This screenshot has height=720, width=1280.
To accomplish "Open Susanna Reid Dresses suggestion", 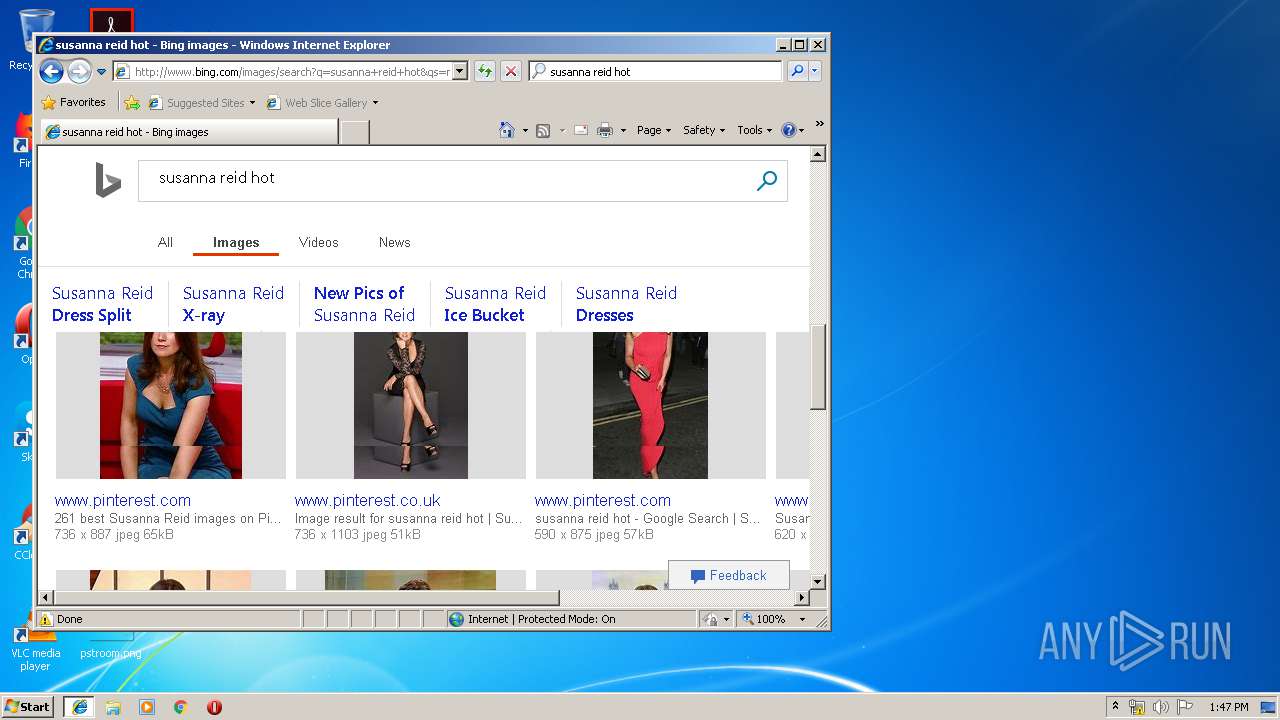I will point(626,304).
